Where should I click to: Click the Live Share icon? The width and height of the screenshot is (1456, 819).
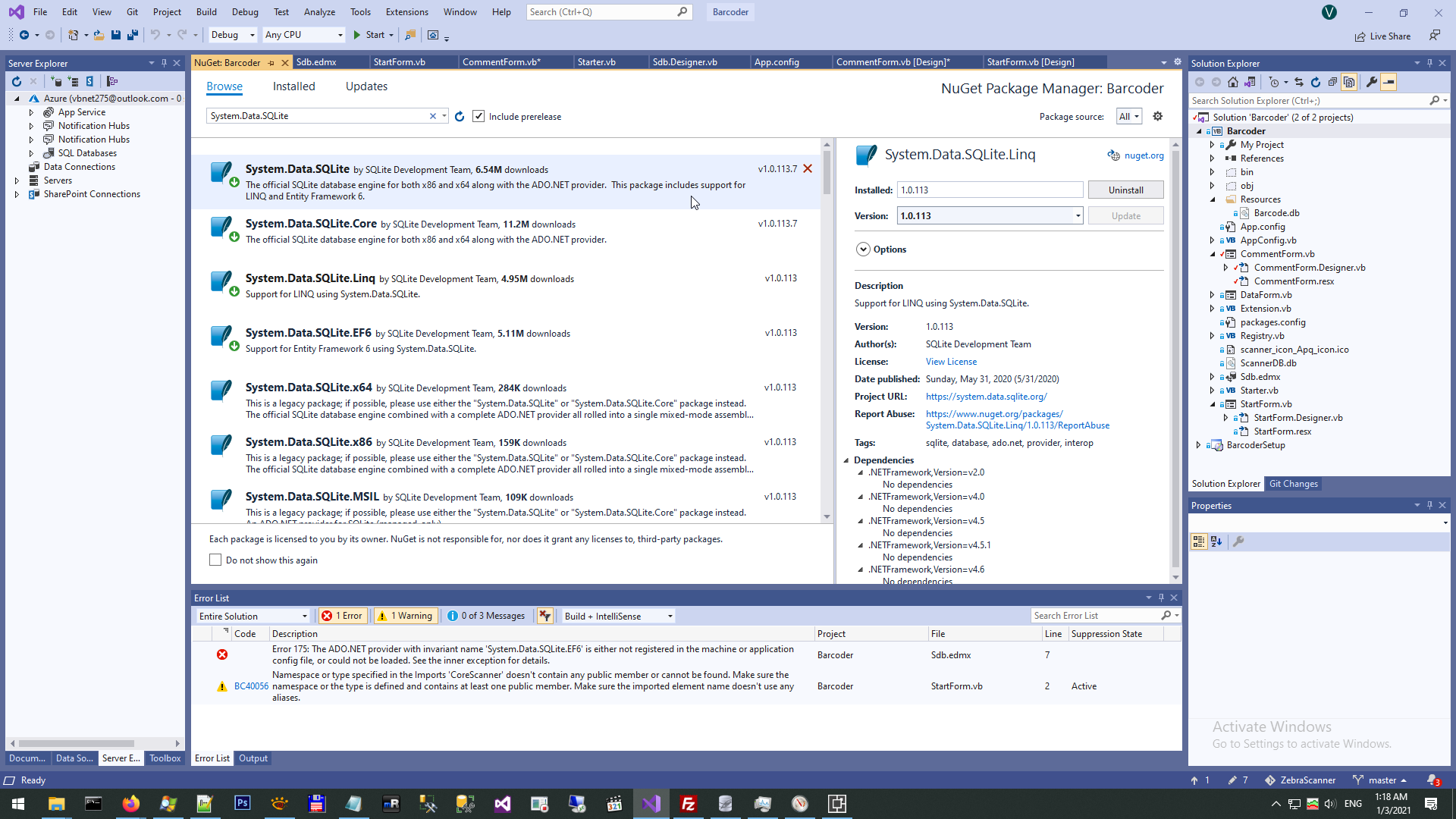(x=1360, y=36)
